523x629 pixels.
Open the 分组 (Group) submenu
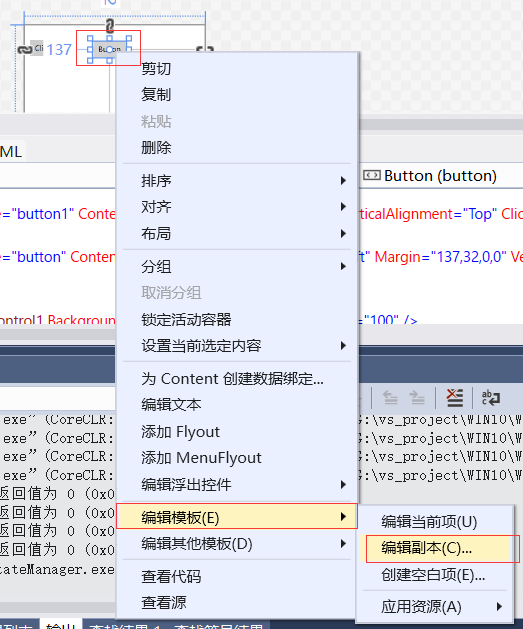click(237, 266)
